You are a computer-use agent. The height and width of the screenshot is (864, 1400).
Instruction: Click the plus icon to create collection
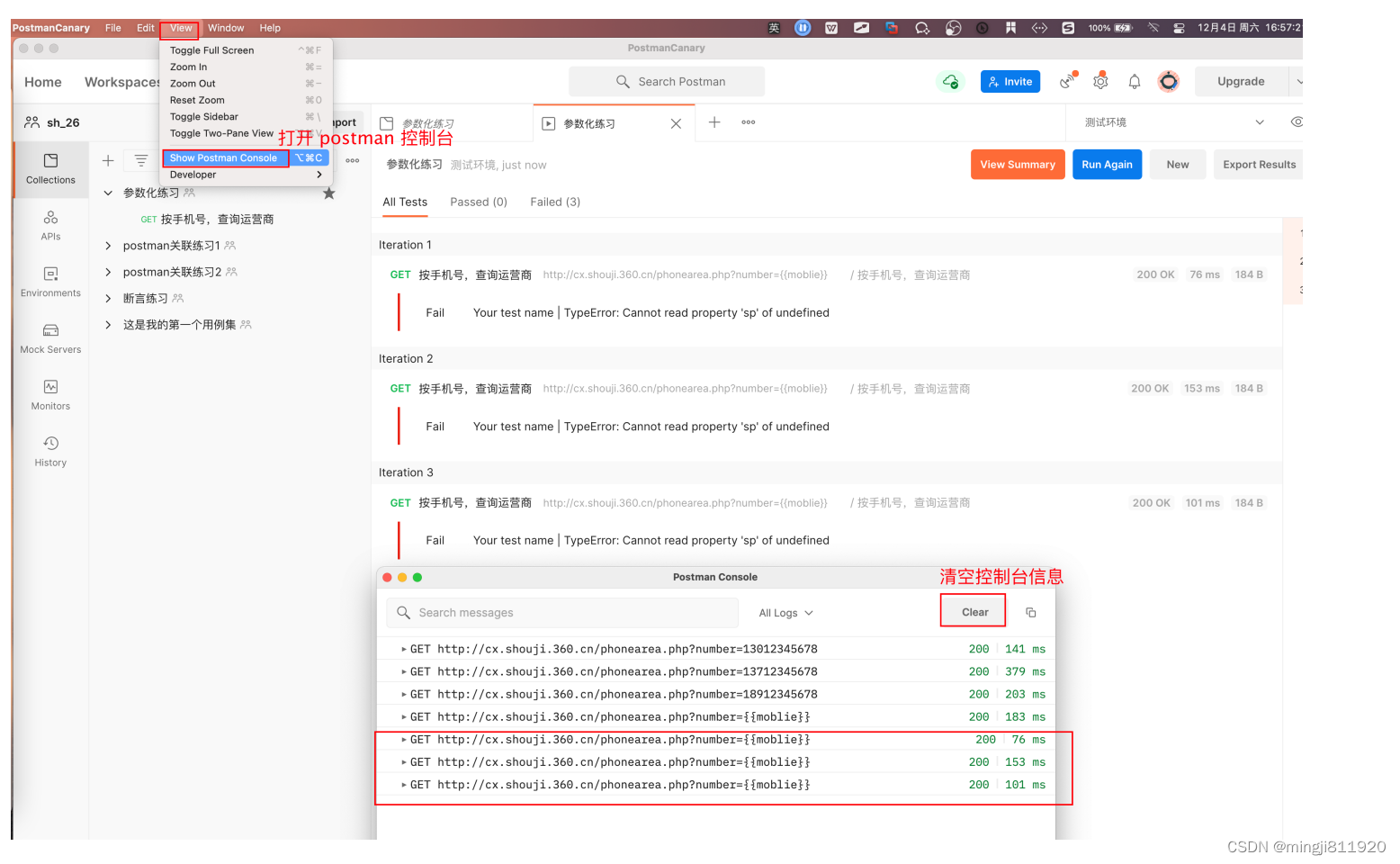point(108,160)
